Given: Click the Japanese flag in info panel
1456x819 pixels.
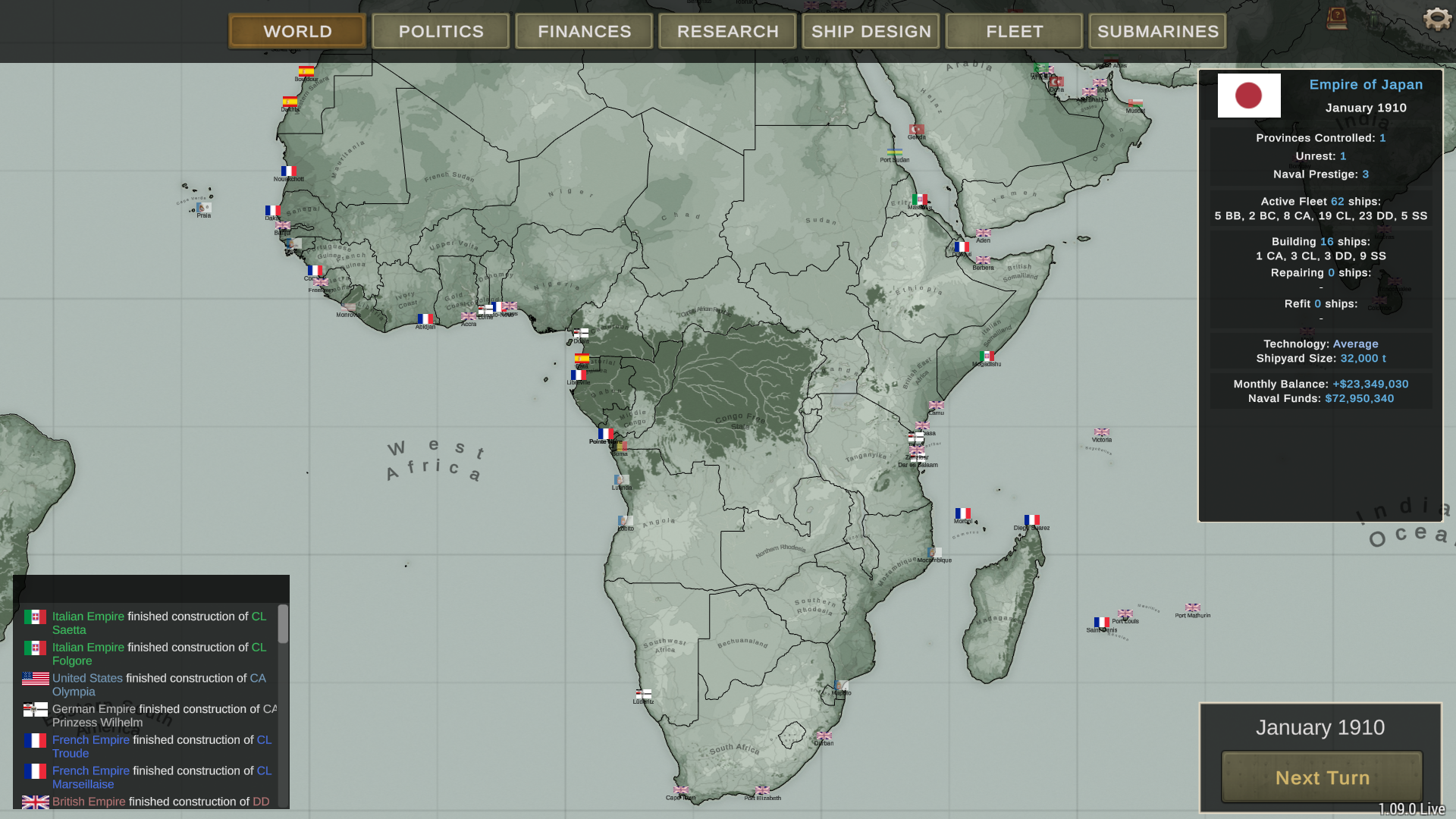Looking at the screenshot, I should [1249, 96].
